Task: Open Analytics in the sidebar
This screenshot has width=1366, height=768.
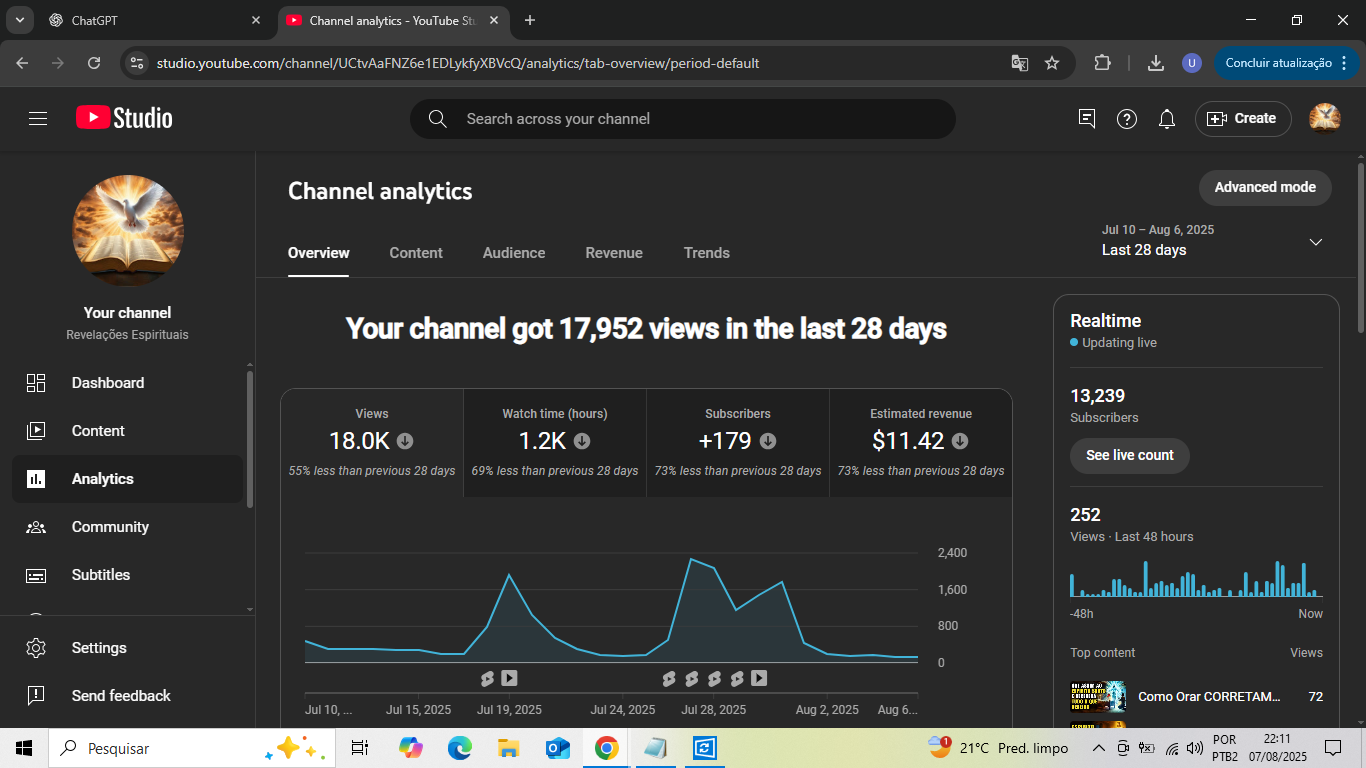Action: (x=127, y=479)
